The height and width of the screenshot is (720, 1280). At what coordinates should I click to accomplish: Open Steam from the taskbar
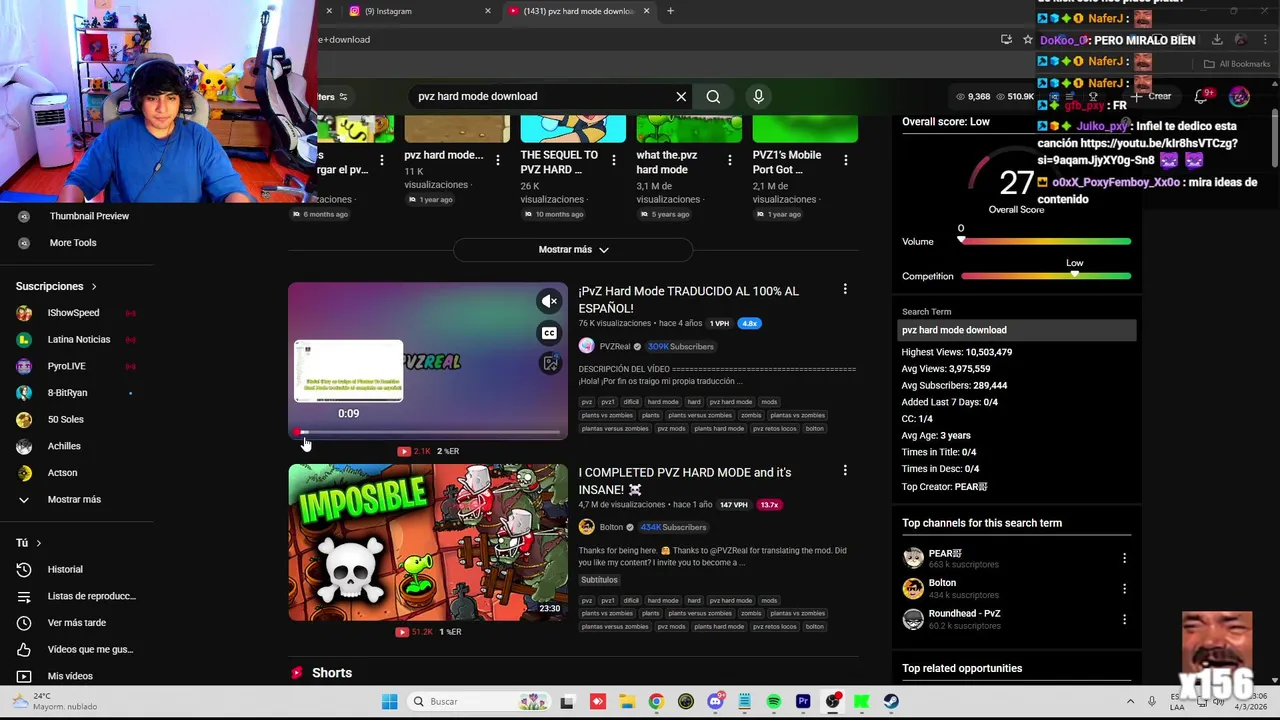coord(891,702)
